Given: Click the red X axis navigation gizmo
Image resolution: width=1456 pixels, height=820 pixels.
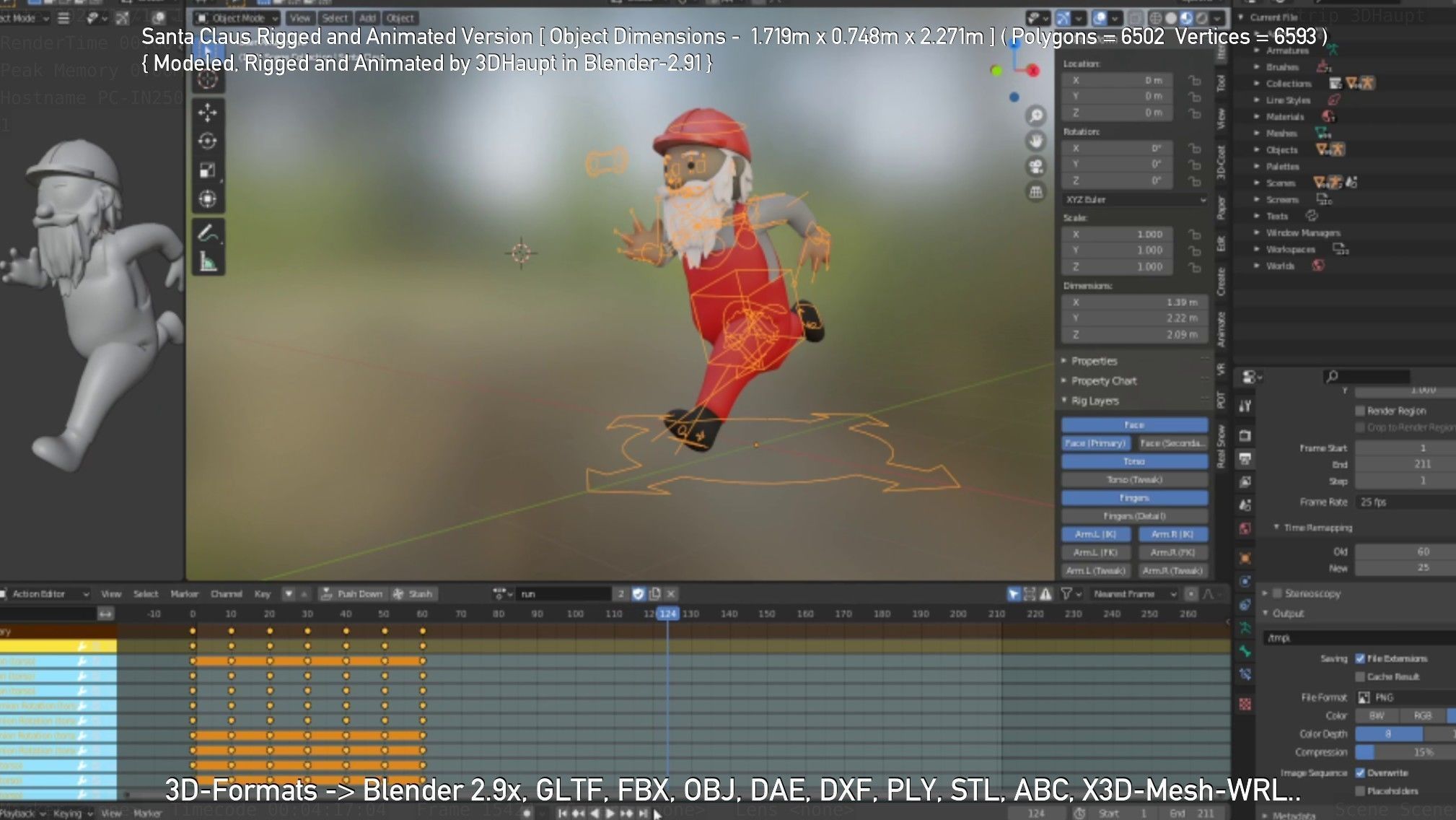Looking at the screenshot, I should tap(1033, 70).
